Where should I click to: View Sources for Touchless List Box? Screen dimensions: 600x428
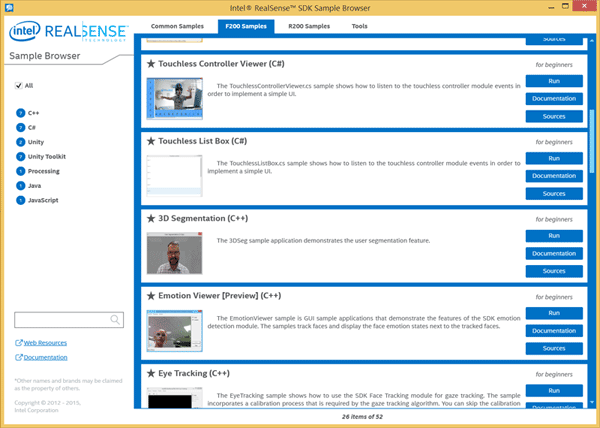(x=554, y=194)
